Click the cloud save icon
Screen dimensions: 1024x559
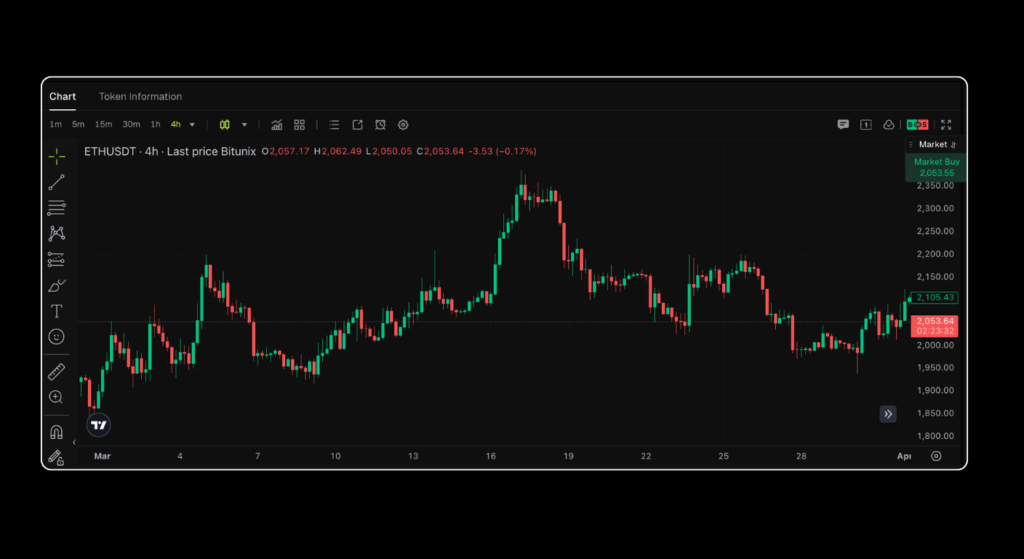pyautogui.click(x=889, y=125)
